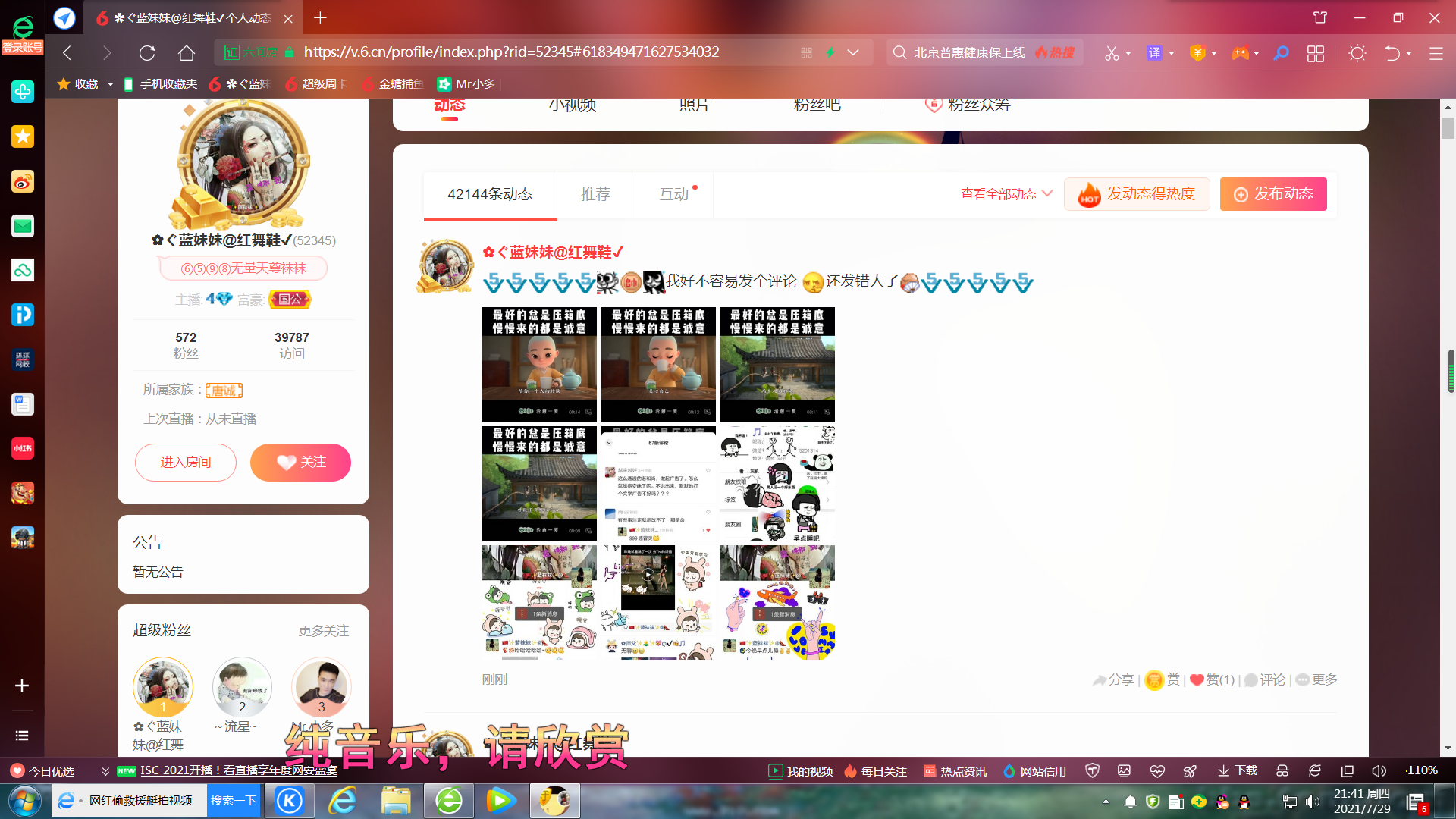Click the 发布动态 button
The image size is (1456, 819).
pos(1273,194)
